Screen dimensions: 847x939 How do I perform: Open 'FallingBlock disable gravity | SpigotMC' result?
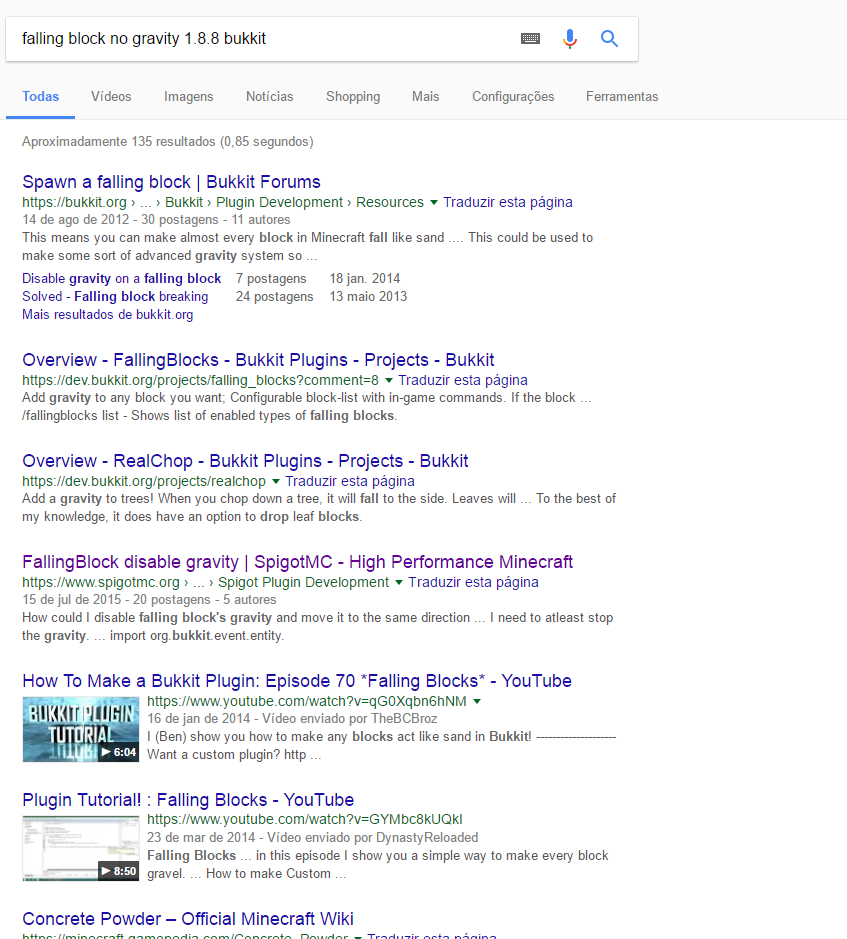pos(298,562)
